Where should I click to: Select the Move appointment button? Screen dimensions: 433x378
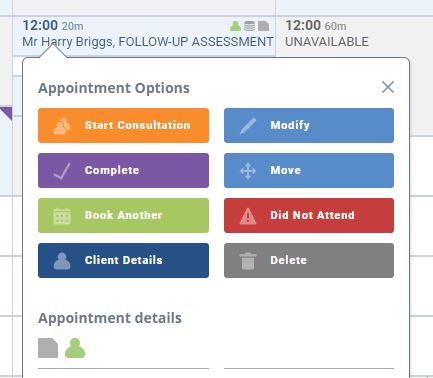(309, 170)
